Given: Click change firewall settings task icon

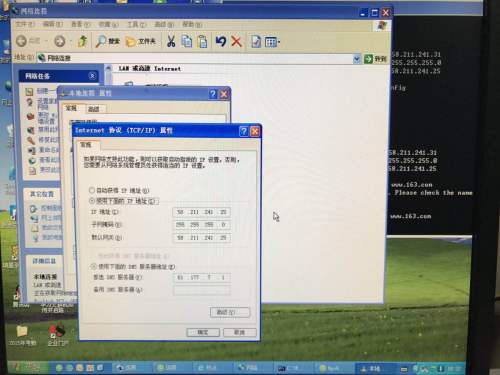Looking at the screenshot, I should pos(31,116).
